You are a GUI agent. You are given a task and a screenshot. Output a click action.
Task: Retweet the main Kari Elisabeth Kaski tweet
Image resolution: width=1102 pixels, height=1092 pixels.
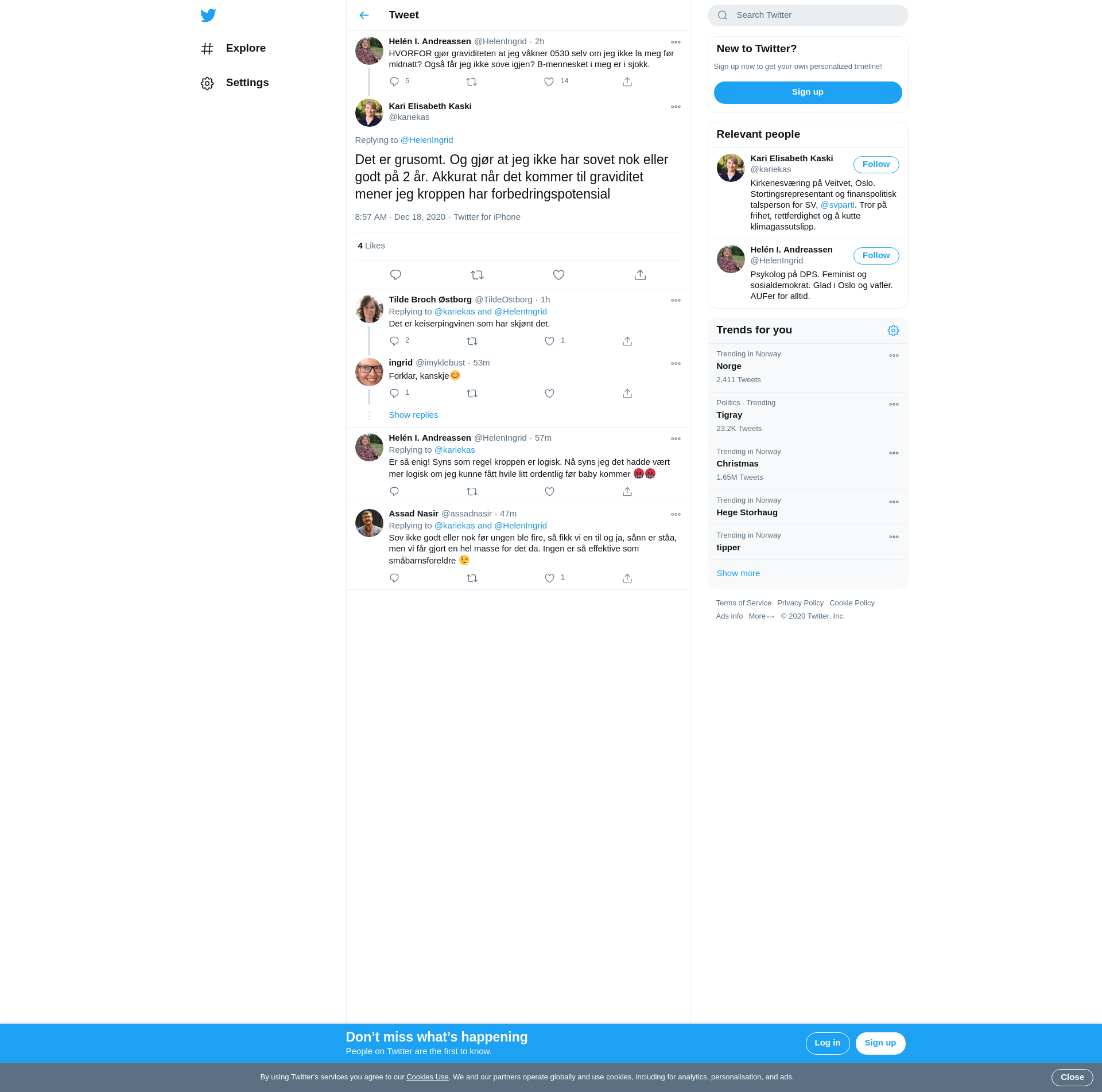tap(477, 275)
